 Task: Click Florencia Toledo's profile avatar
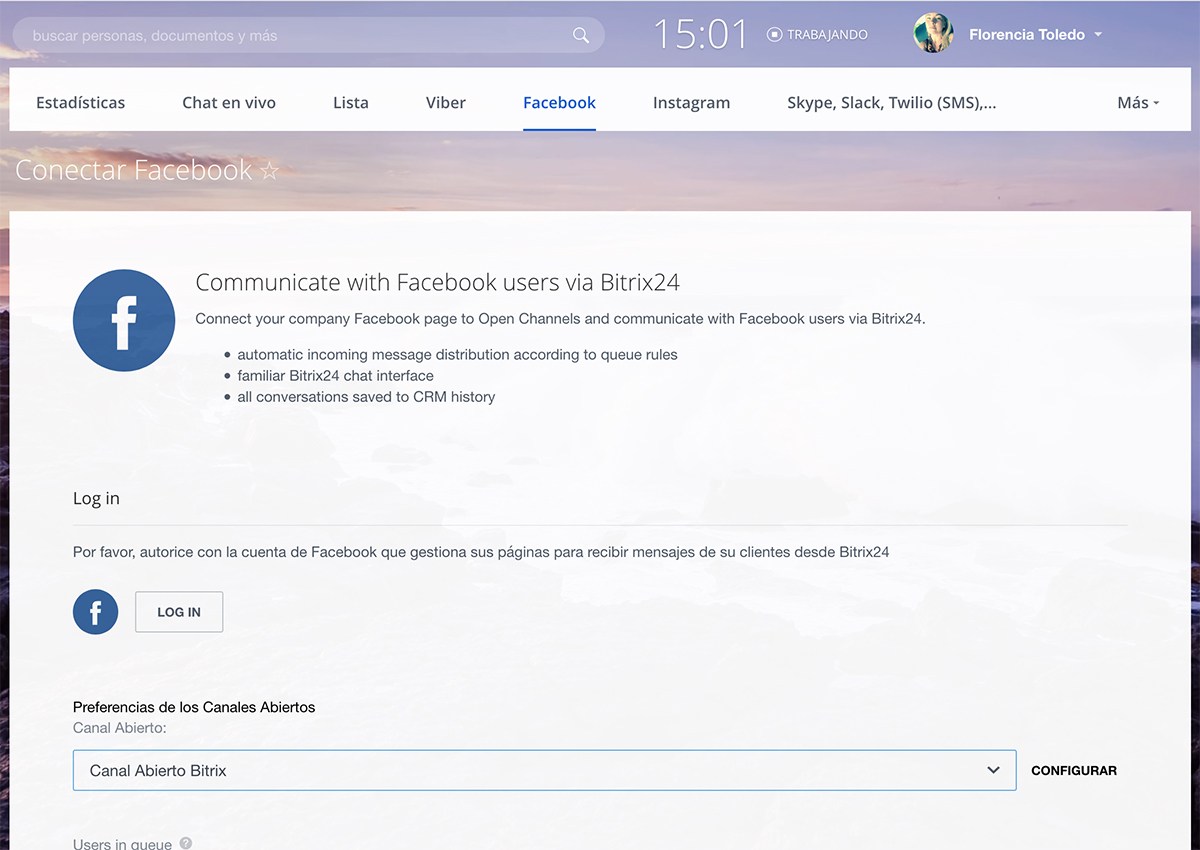click(x=933, y=34)
